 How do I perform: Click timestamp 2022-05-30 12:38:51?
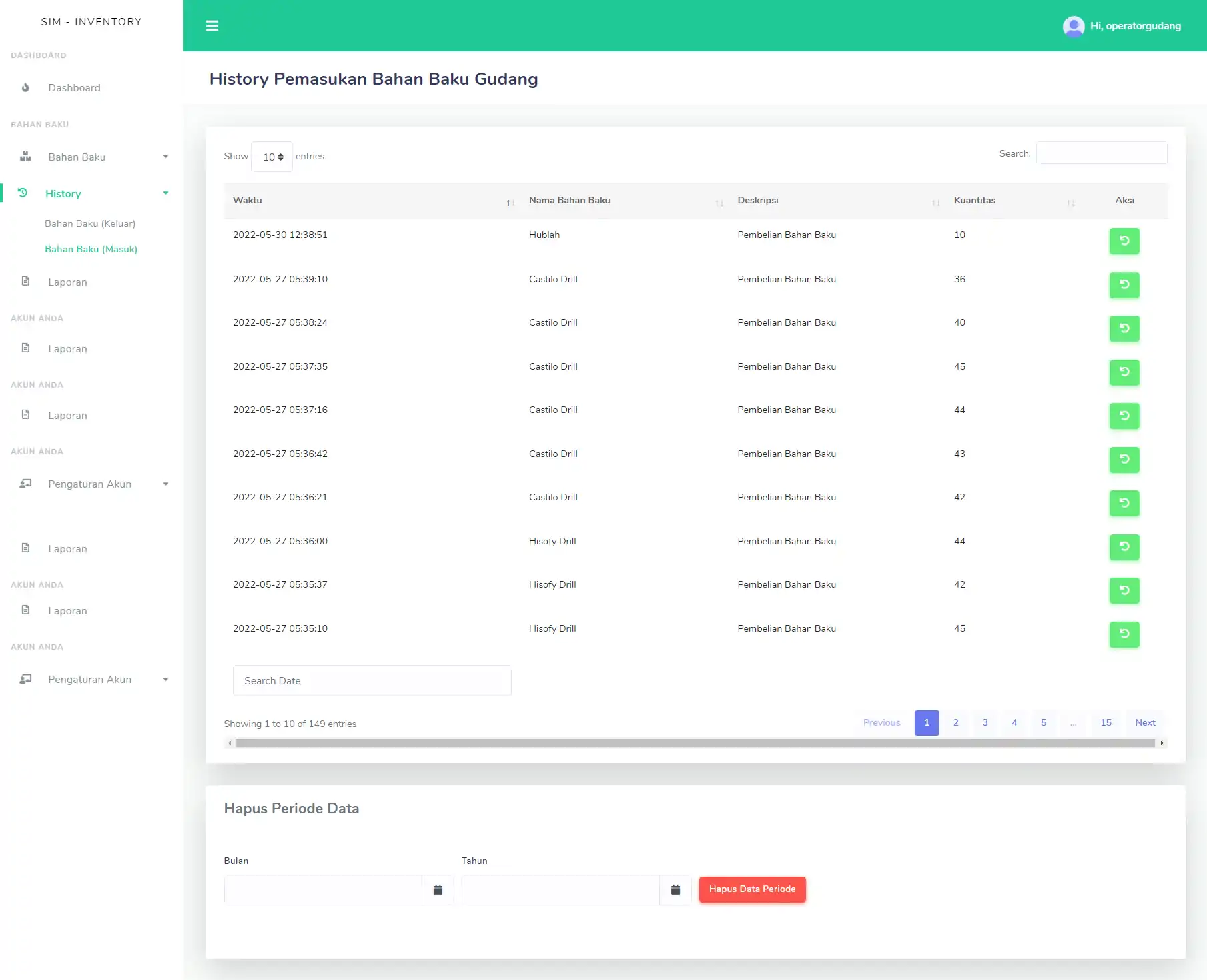click(280, 235)
